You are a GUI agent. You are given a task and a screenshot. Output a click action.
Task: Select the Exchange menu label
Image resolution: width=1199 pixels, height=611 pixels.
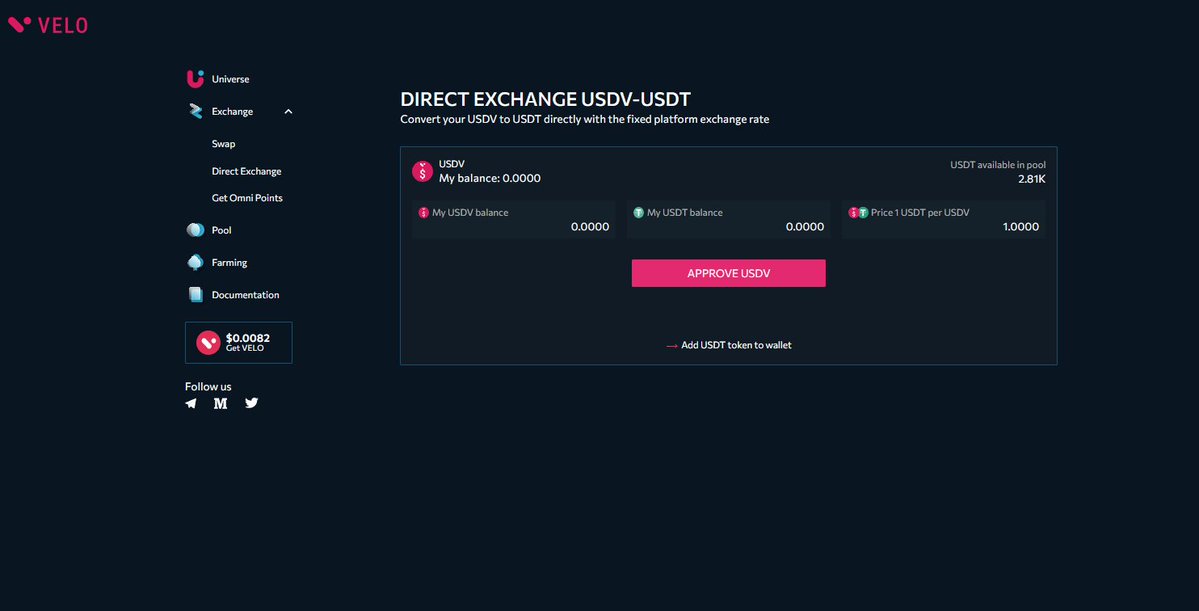(x=232, y=112)
